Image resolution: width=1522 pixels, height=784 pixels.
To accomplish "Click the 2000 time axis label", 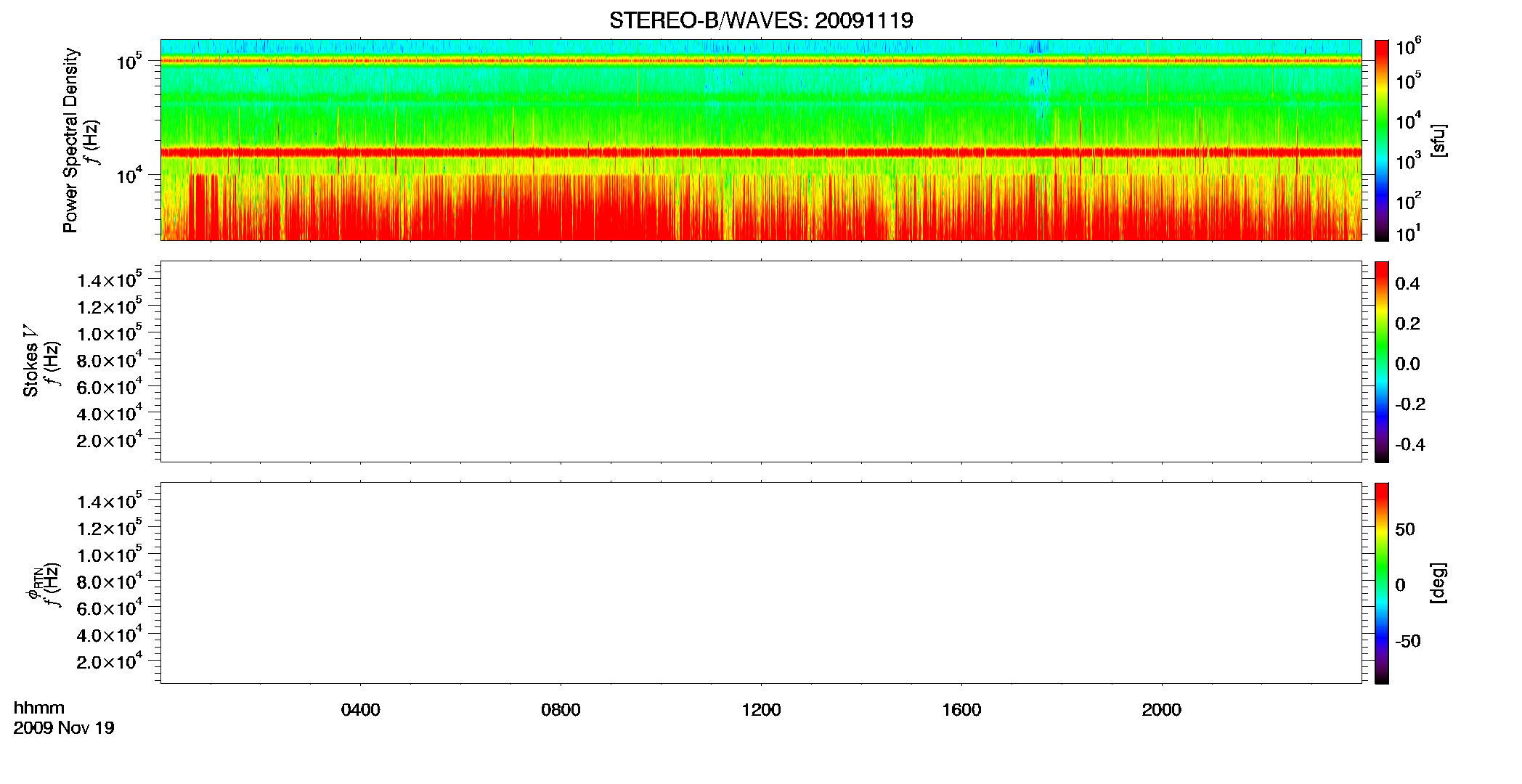I will (x=1162, y=710).
